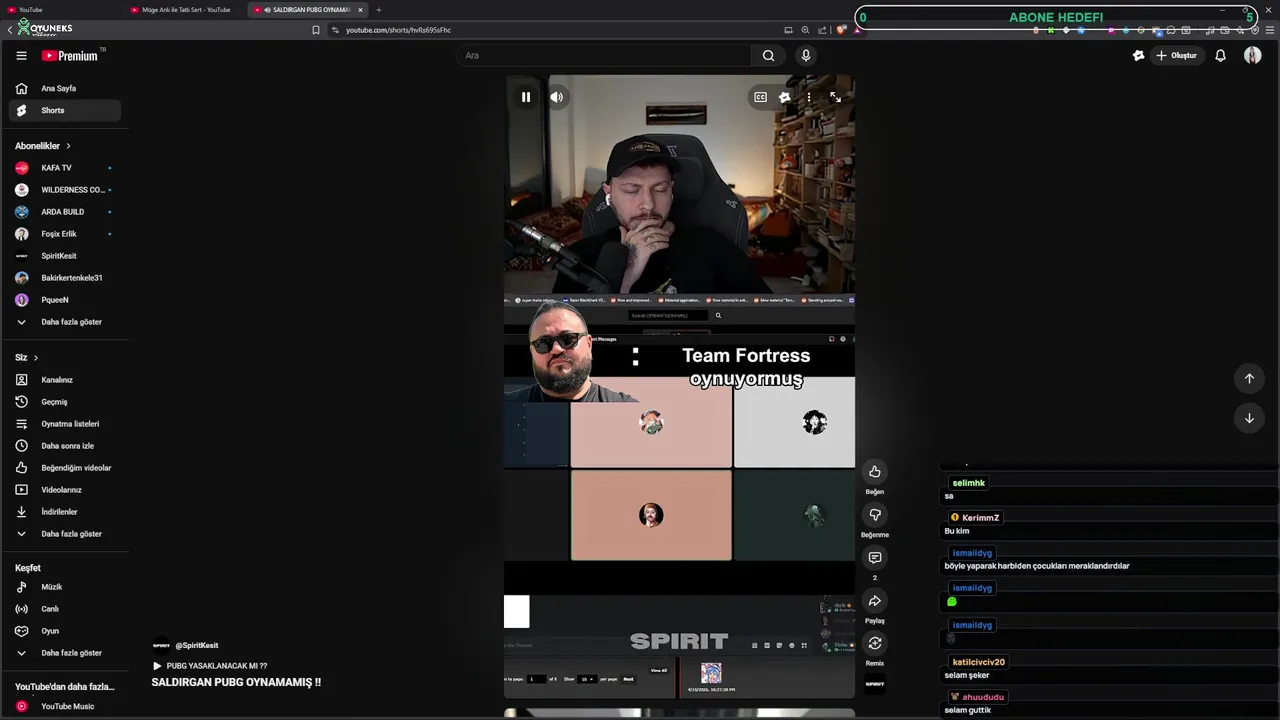Expand Keşfet with Daha fazla göster
This screenshot has height=720, width=1280.
click(65, 653)
